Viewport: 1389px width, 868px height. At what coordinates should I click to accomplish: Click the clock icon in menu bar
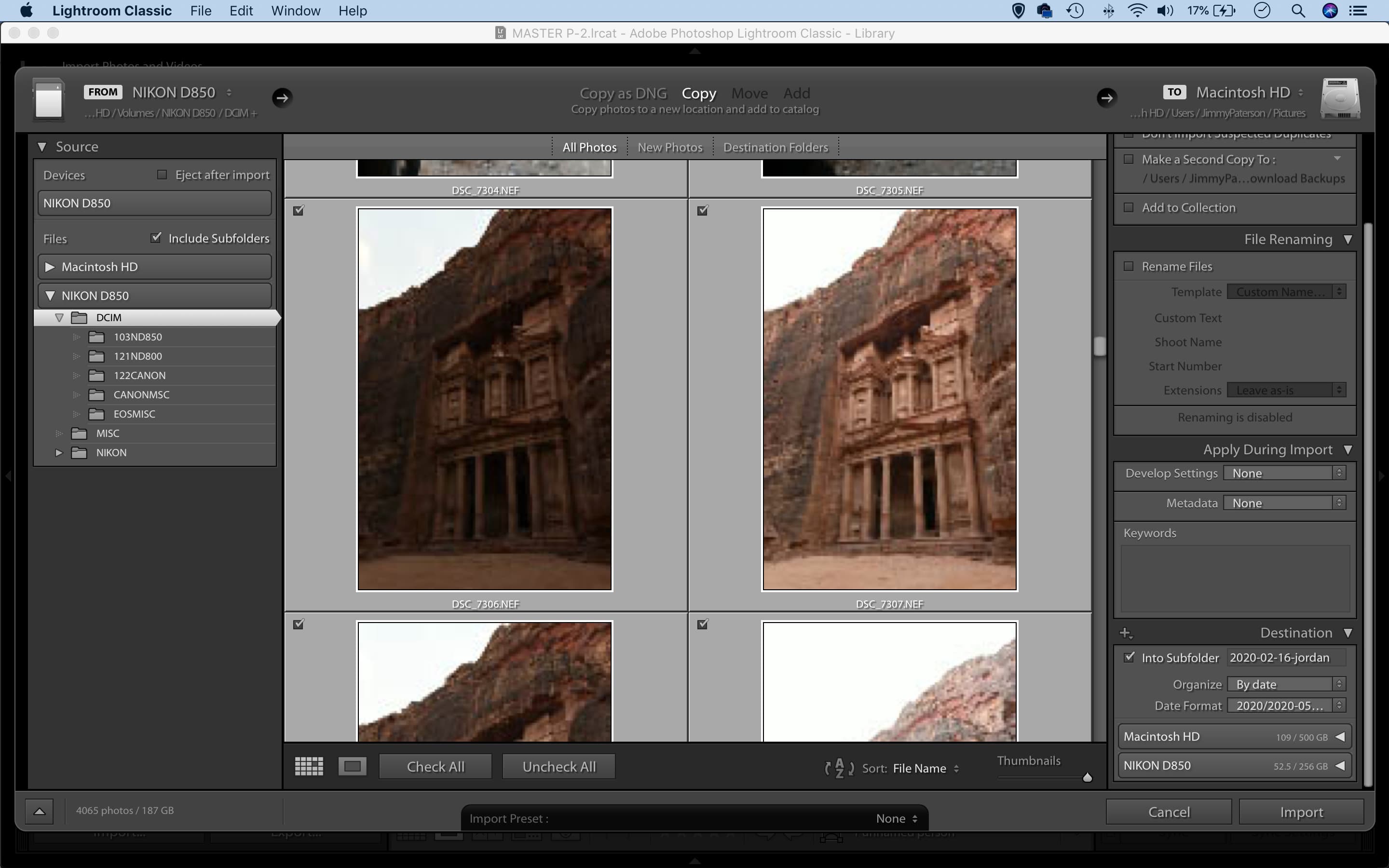pyautogui.click(x=1262, y=10)
